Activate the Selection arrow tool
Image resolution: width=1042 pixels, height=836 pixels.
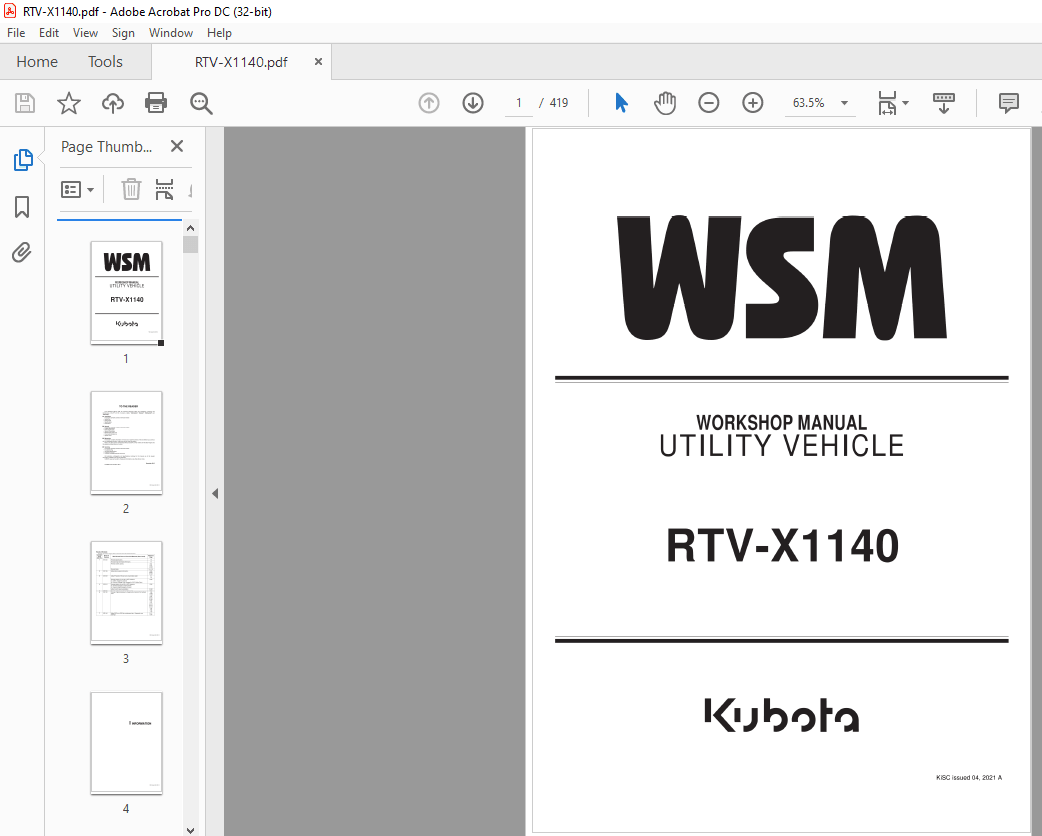point(621,103)
